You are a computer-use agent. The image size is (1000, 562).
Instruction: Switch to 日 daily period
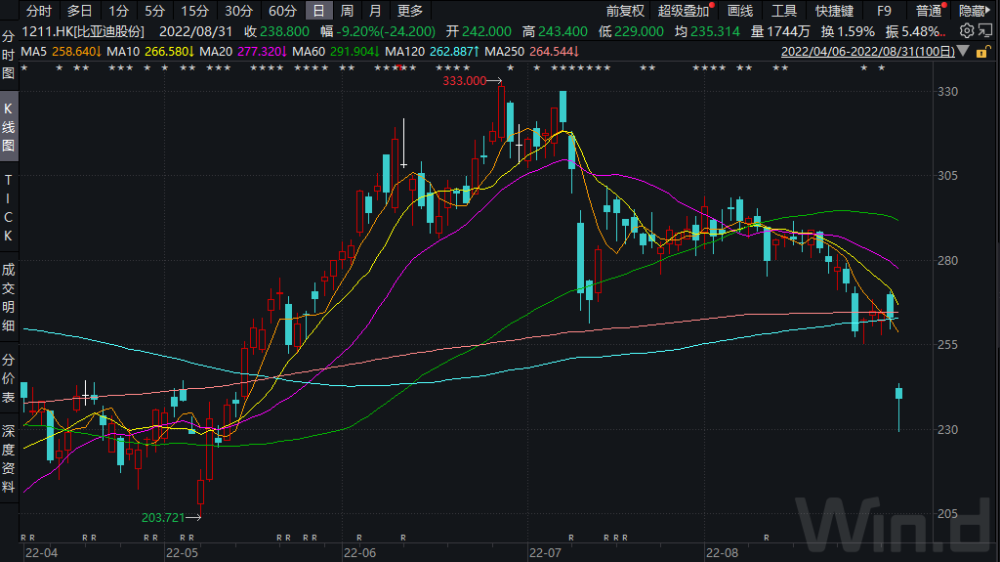coord(318,11)
